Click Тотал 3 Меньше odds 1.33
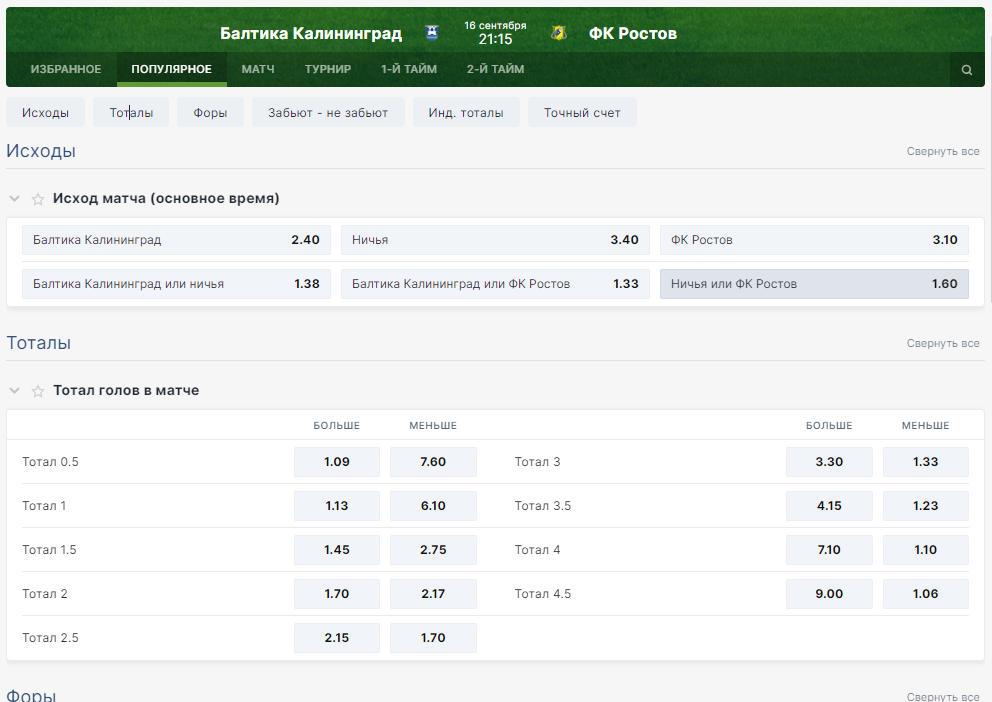Image resolution: width=992 pixels, height=702 pixels. [x=926, y=462]
